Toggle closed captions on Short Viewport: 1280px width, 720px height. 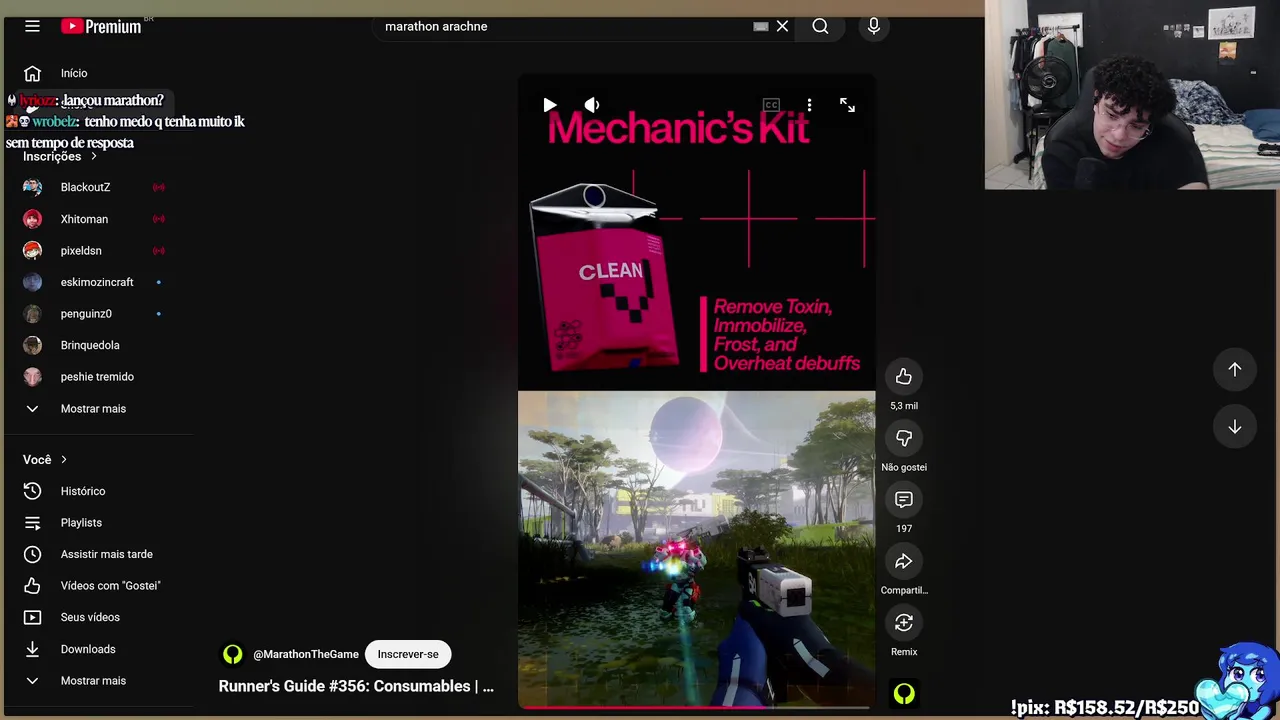pos(771,105)
